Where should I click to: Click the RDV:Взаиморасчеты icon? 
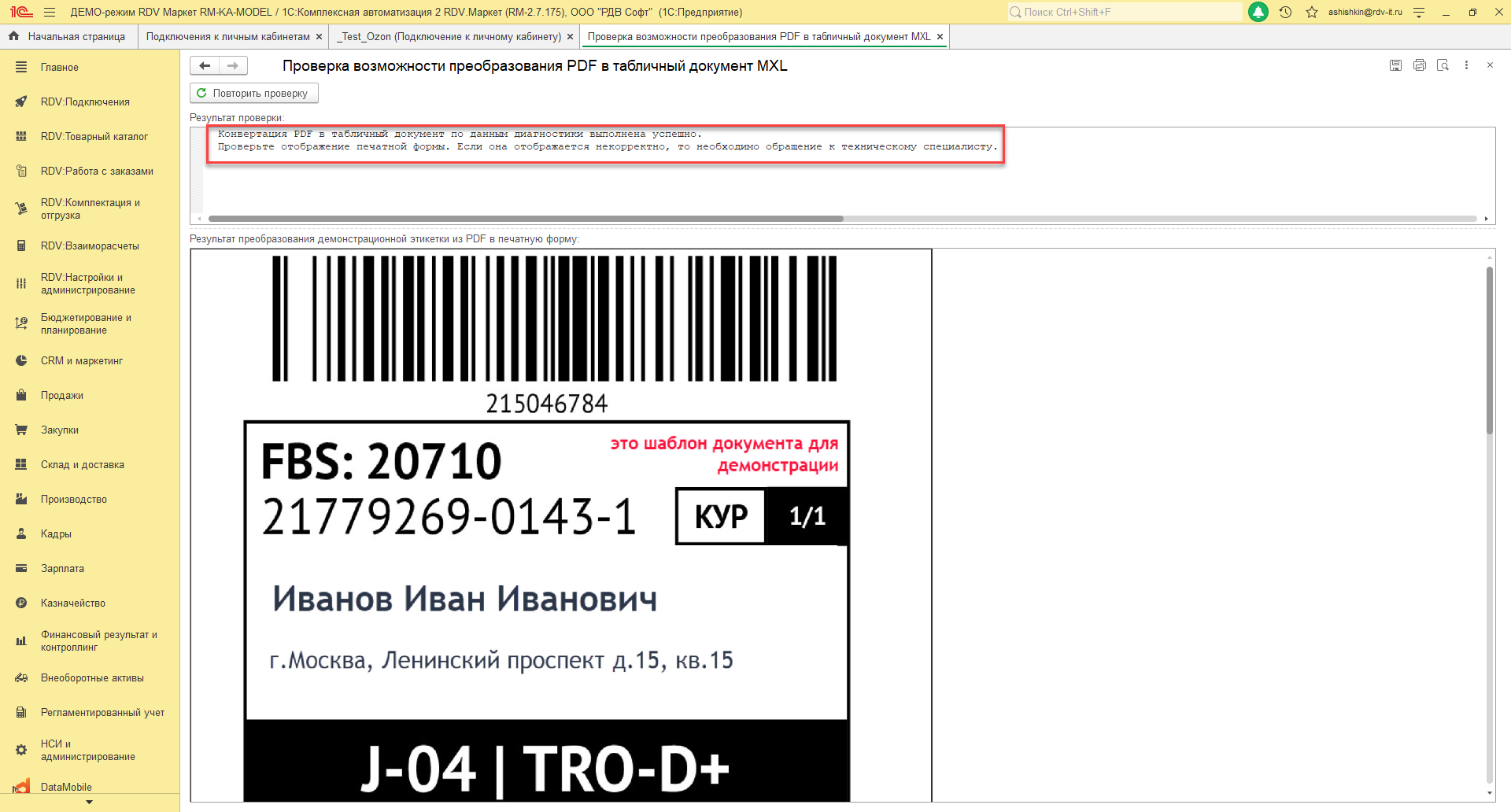pyautogui.click(x=21, y=246)
